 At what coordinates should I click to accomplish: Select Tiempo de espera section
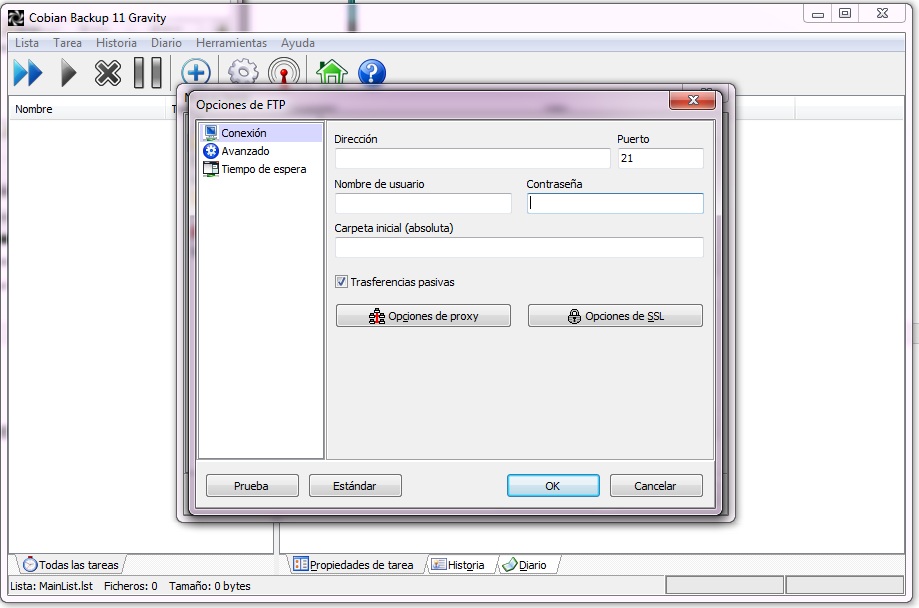[x=254, y=169]
